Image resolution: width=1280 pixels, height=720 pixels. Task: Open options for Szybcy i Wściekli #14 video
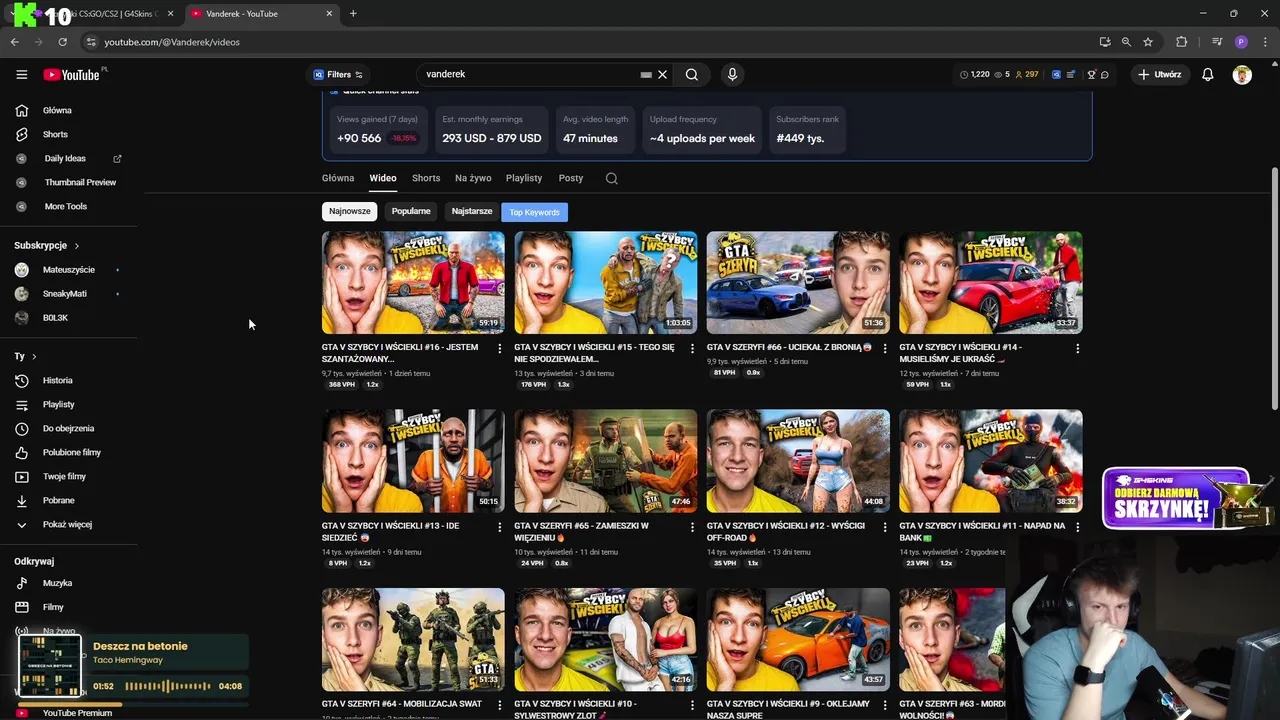click(x=1077, y=348)
